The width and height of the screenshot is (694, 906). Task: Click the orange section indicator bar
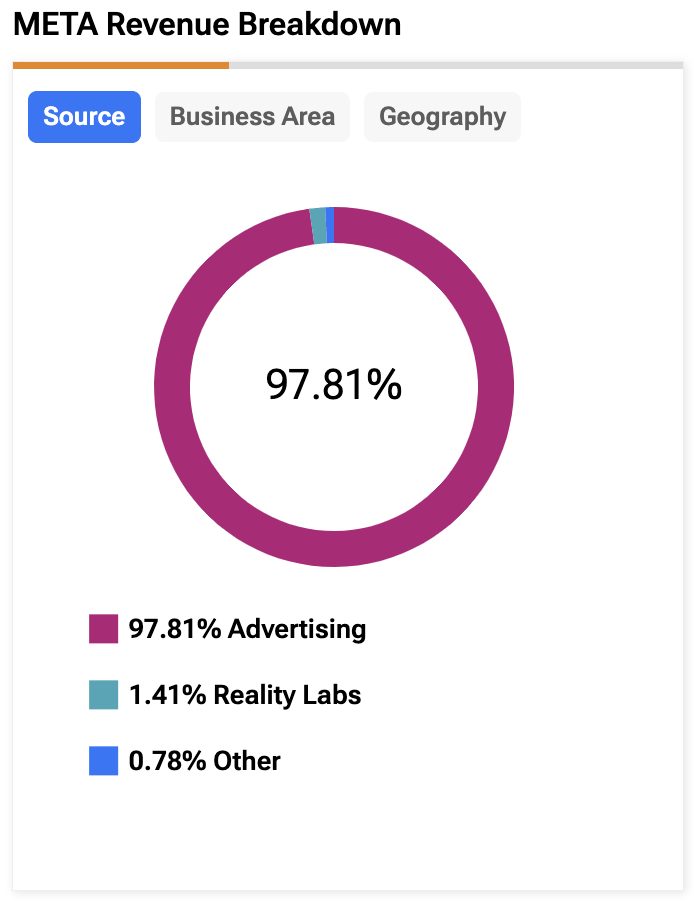point(121,65)
